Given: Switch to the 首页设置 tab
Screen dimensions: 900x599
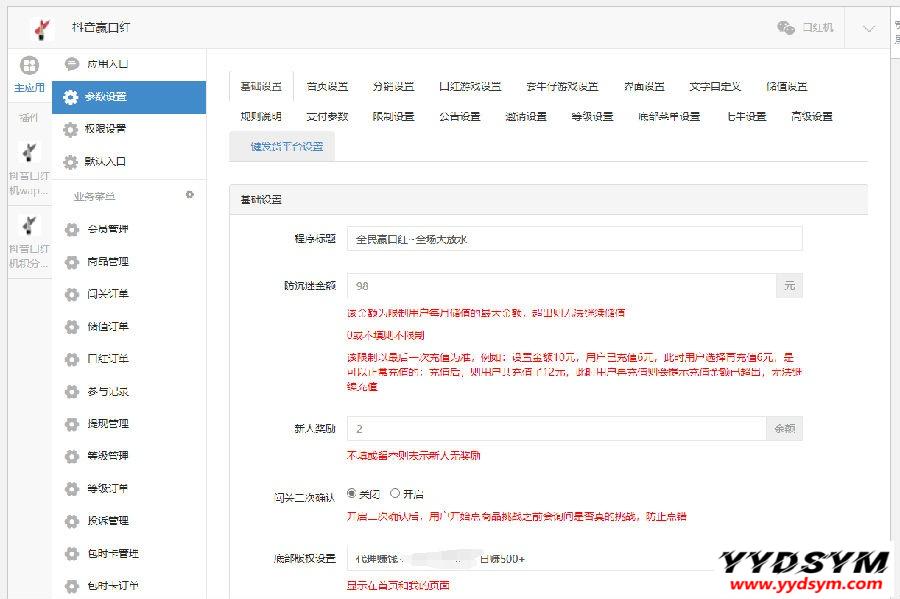Looking at the screenshot, I should click(327, 87).
